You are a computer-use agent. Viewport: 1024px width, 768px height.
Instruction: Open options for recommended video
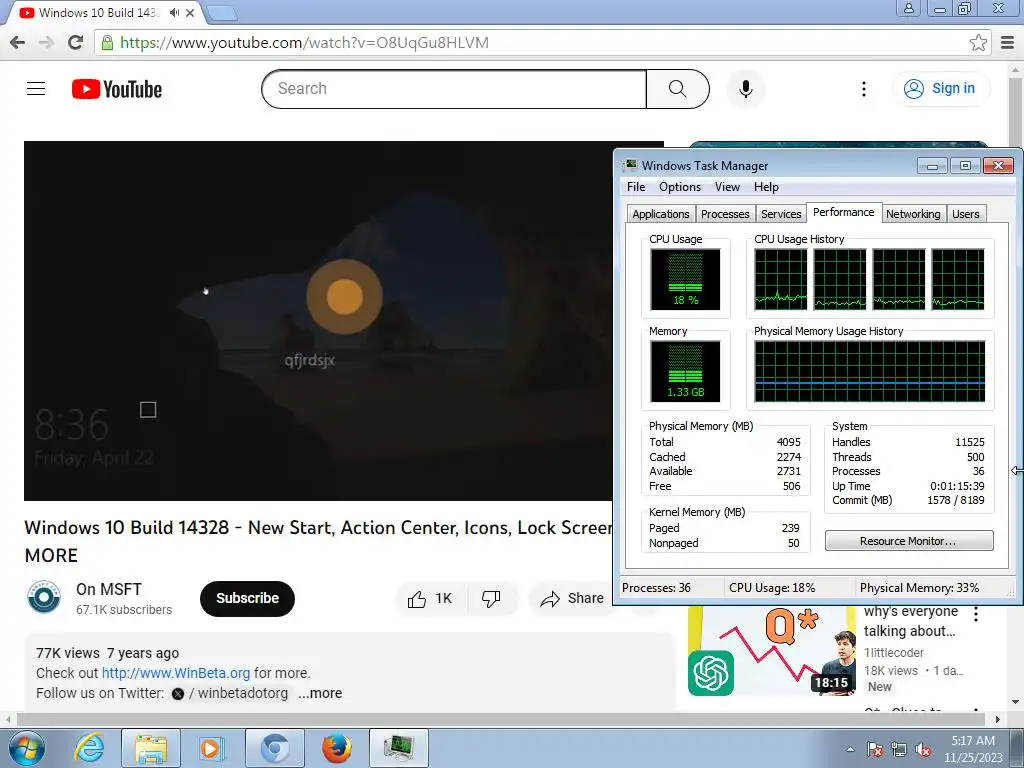tap(976, 614)
